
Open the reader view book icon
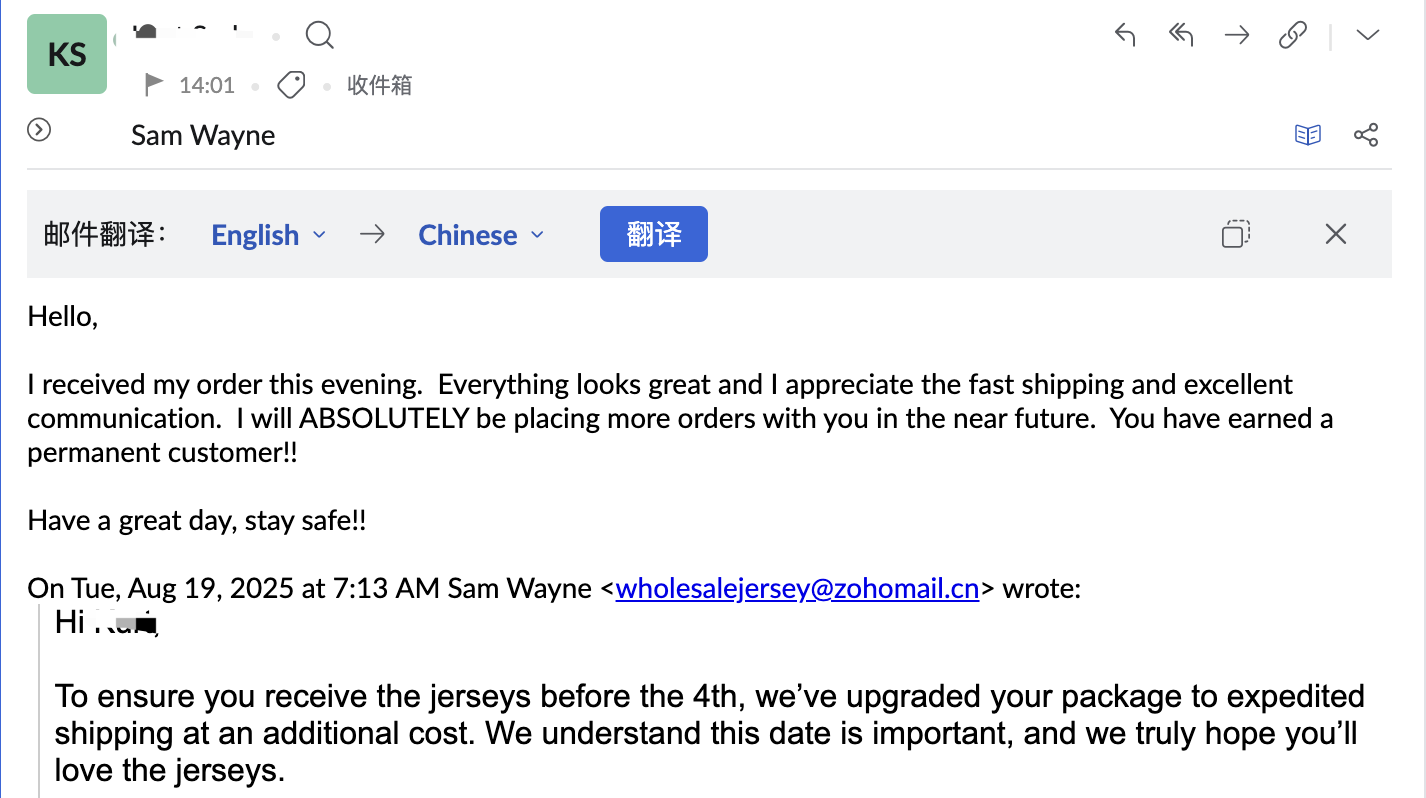[x=1307, y=135]
